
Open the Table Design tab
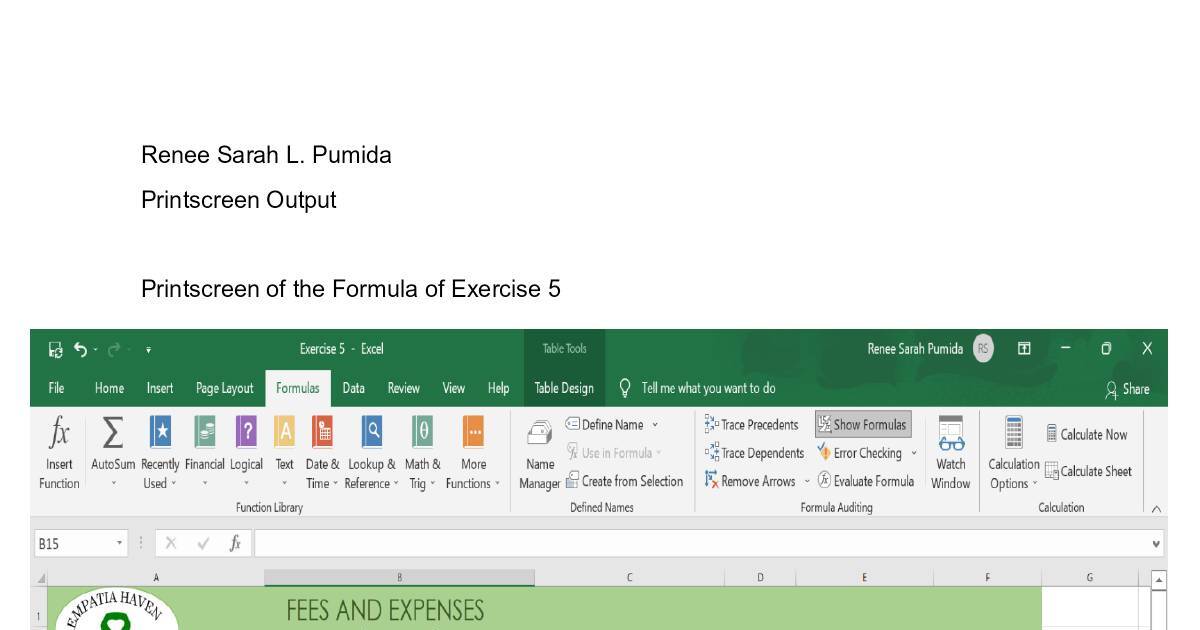click(x=564, y=388)
